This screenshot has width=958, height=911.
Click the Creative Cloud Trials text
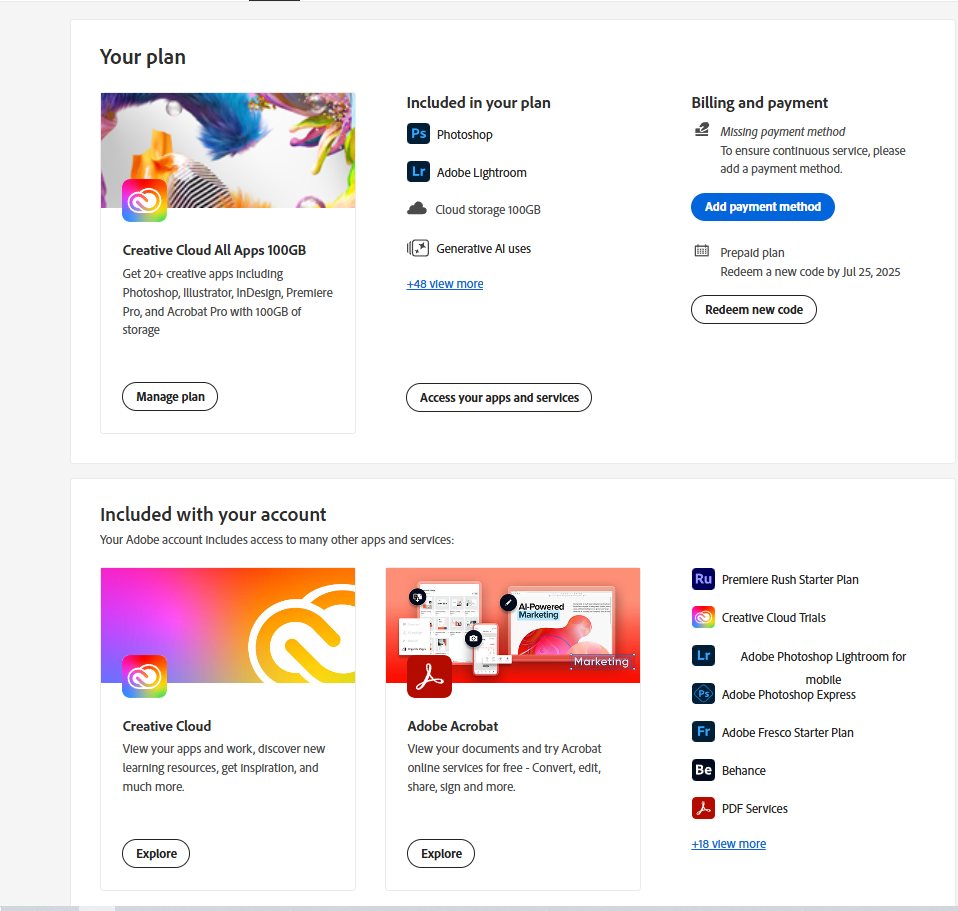[x=773, y=618]
